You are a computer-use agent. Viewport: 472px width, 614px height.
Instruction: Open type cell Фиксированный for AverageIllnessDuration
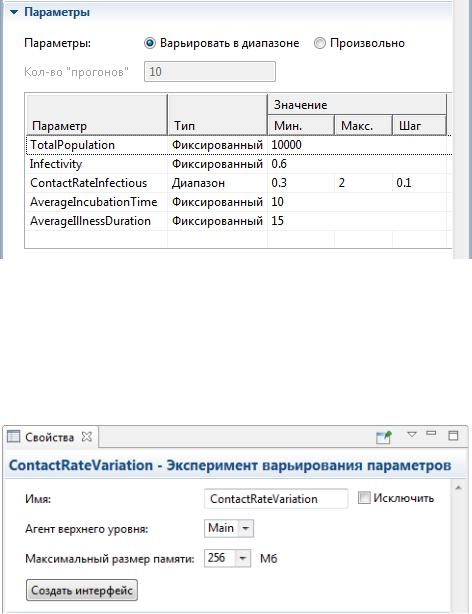(x=217, y=221)
